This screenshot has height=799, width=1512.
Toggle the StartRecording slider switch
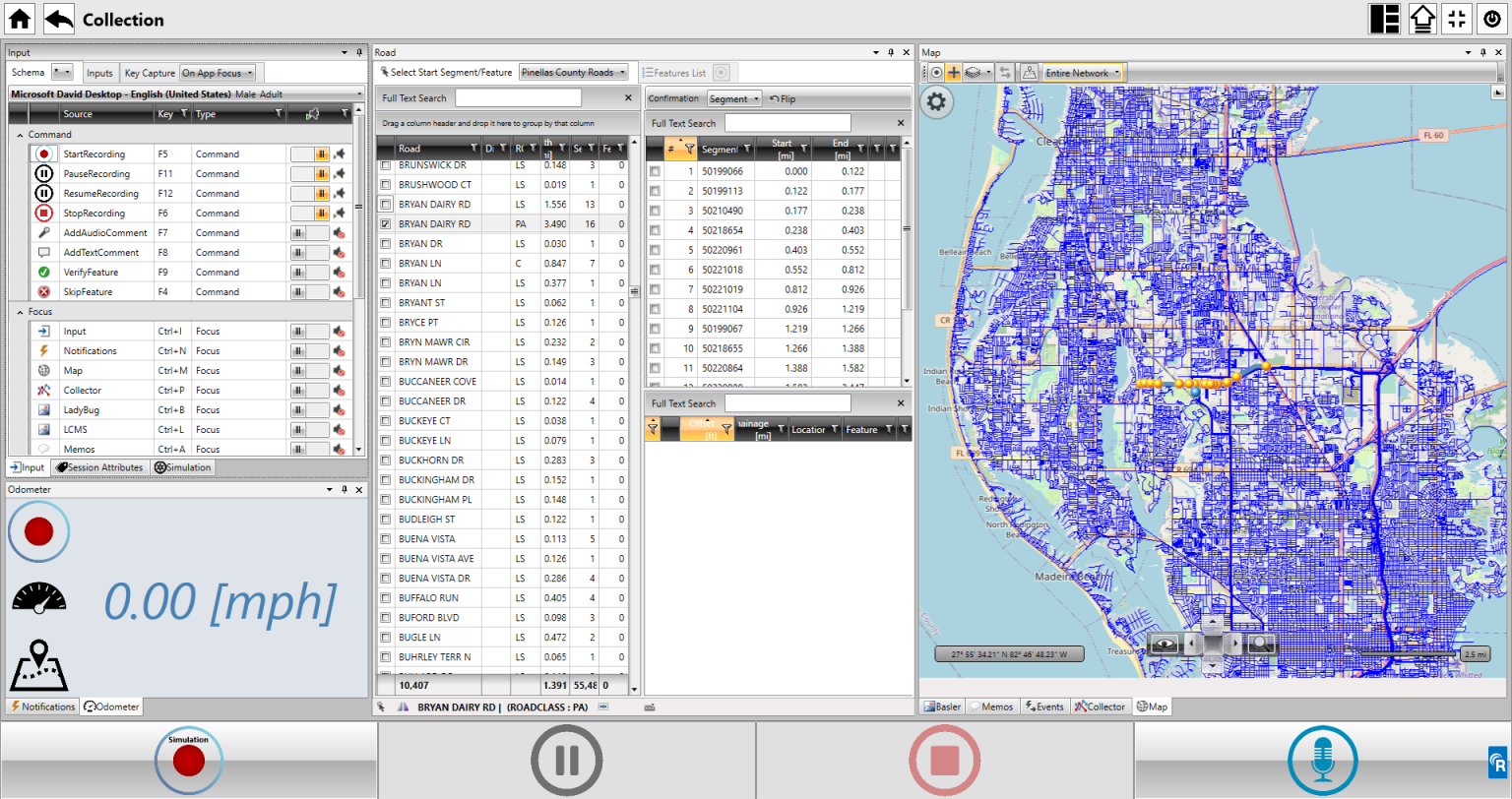coord(309,154)
